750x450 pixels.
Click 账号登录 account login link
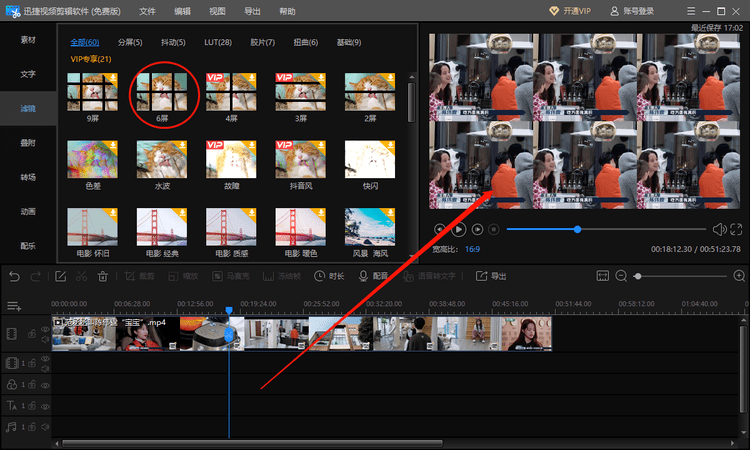point(632,11)
